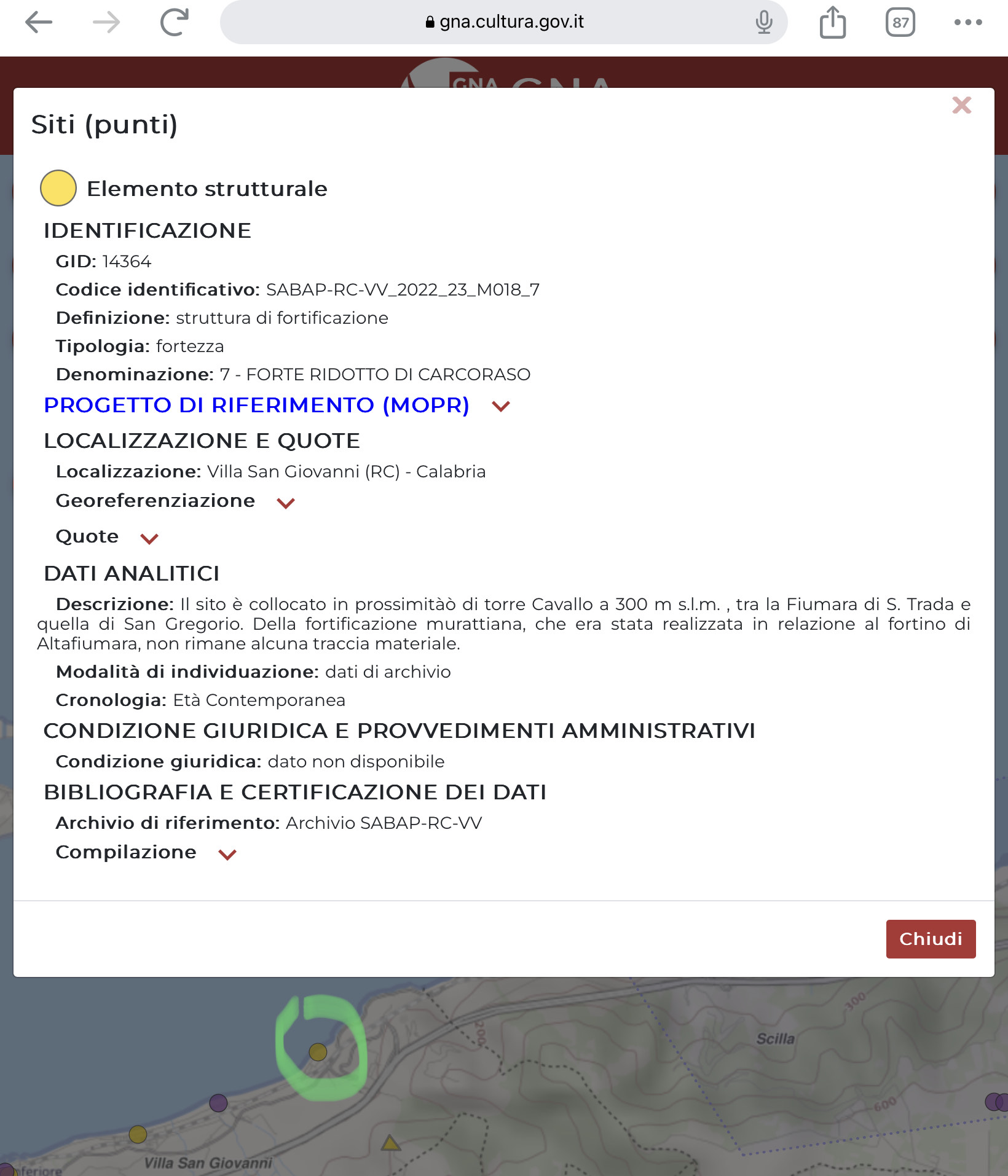This screenshot has width=1008, height=1176.
Task: Reload the gna.cultura.gov.it page
Action: tap(174, 20)
